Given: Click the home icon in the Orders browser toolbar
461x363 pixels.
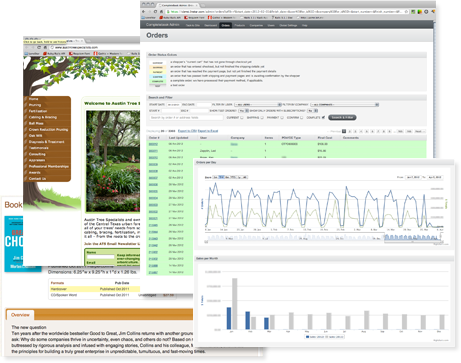Looking at the screenshot, I should 161,11.
